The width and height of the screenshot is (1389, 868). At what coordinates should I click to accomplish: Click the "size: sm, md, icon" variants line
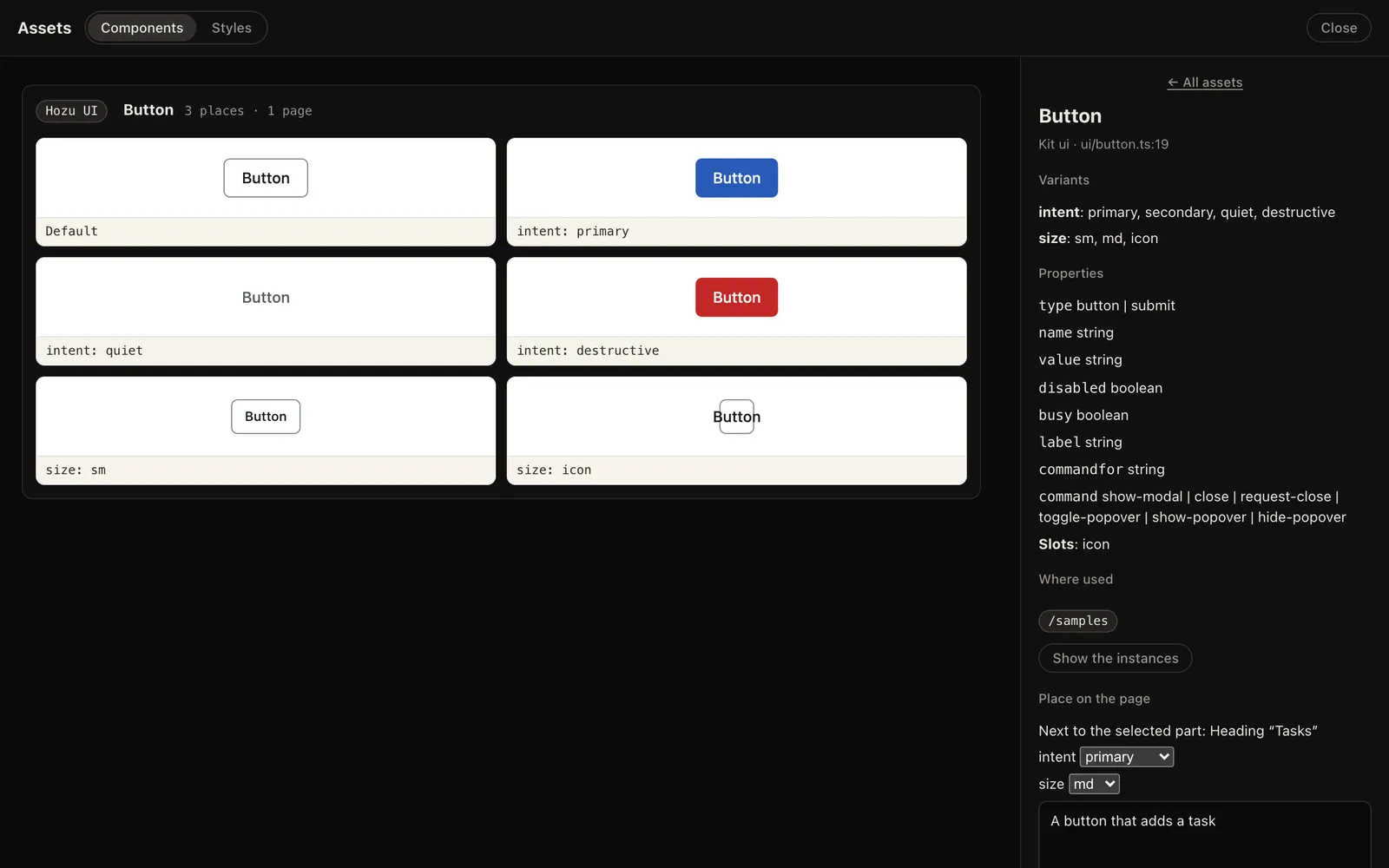click(x=1098, y=239)
